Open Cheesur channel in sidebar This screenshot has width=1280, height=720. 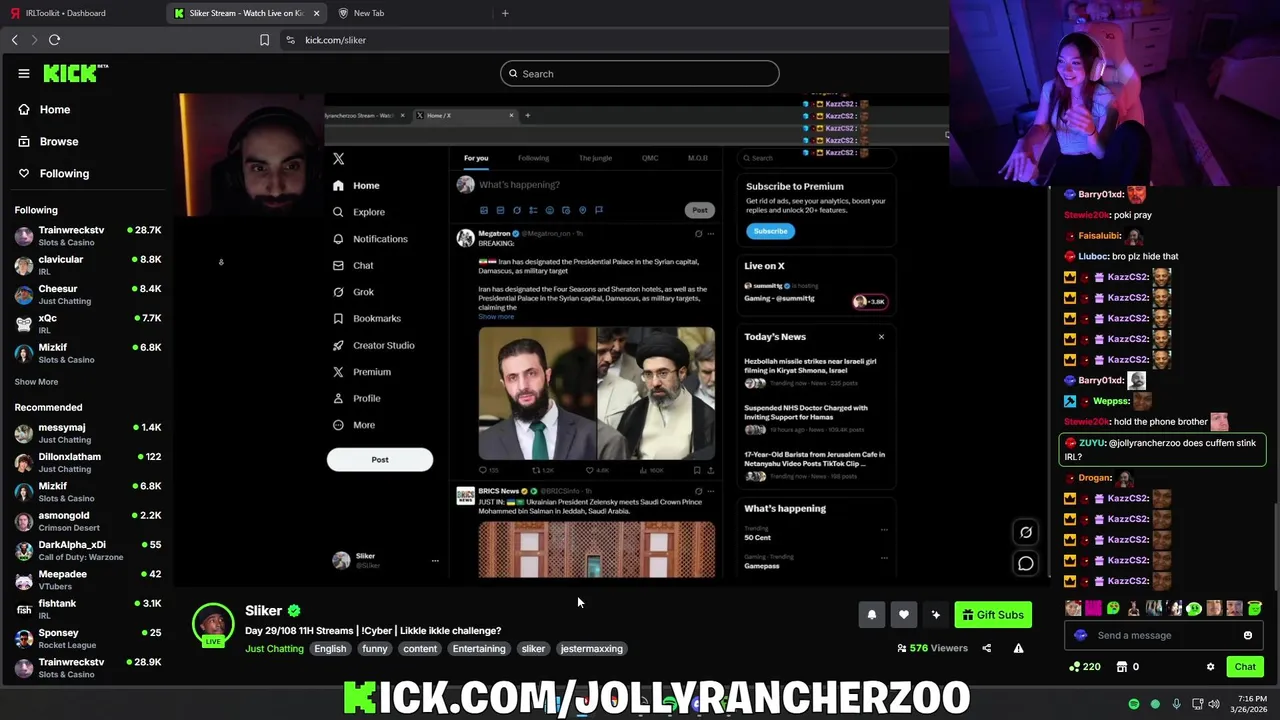(88, 294)
